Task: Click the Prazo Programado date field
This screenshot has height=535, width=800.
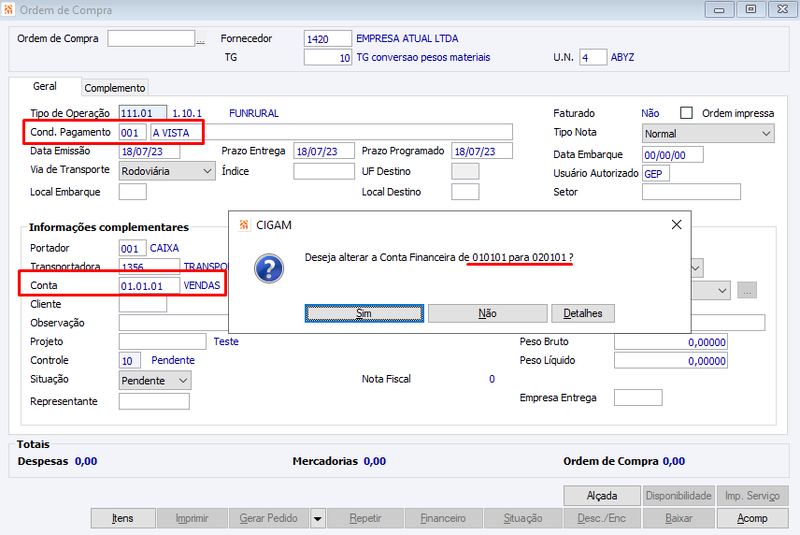Action: tap(482, 151)
